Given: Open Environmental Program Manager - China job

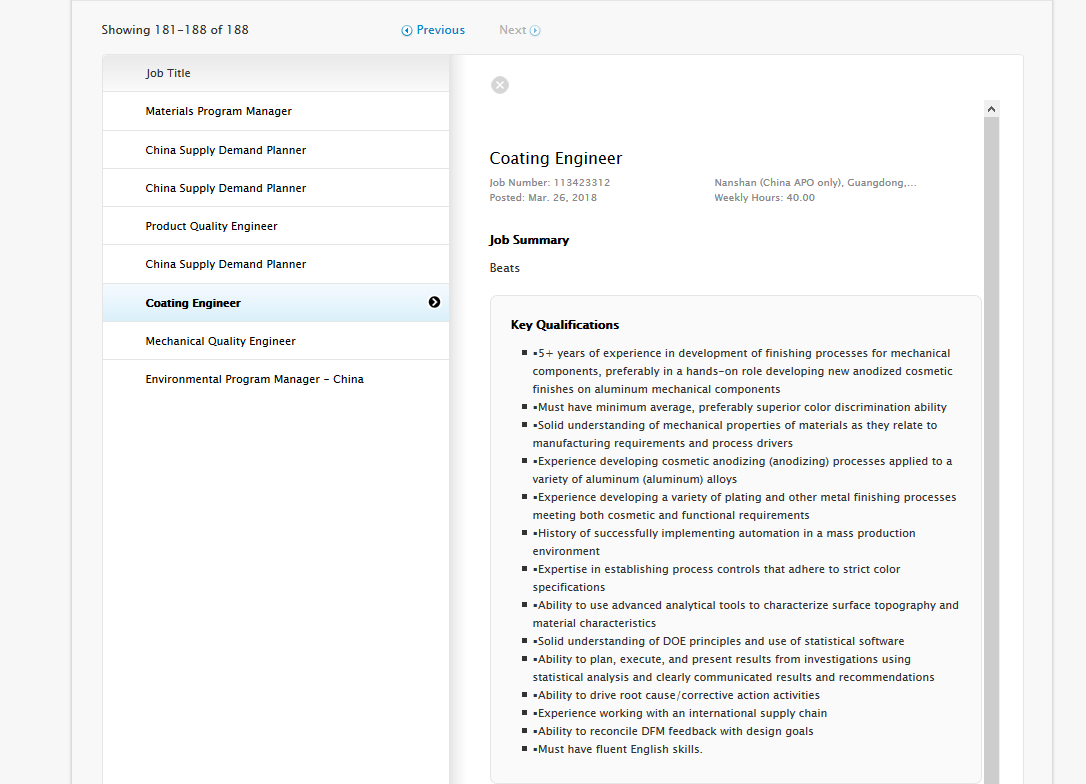Looking at the screenshot, I should pyautogui.click(x=255, y=379).
